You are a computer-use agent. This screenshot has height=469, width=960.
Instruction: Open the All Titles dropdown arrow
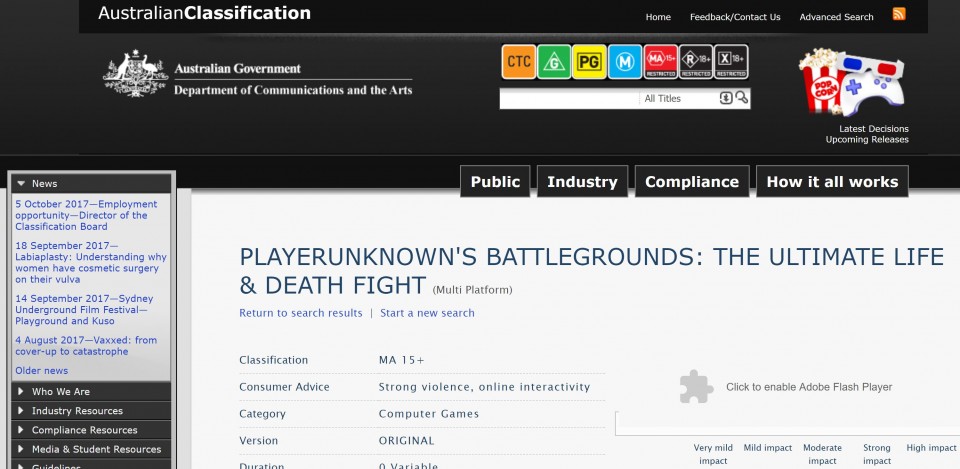point(726,98)
